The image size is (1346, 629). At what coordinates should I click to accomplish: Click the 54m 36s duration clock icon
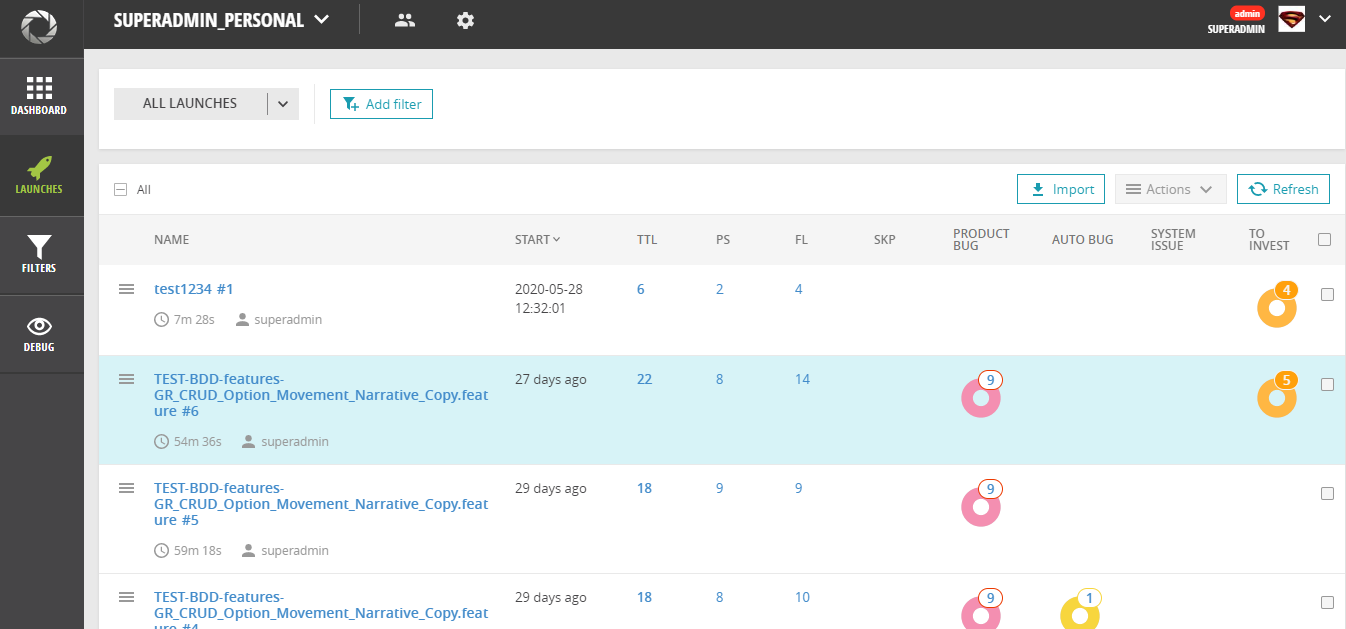coord(161,441)
